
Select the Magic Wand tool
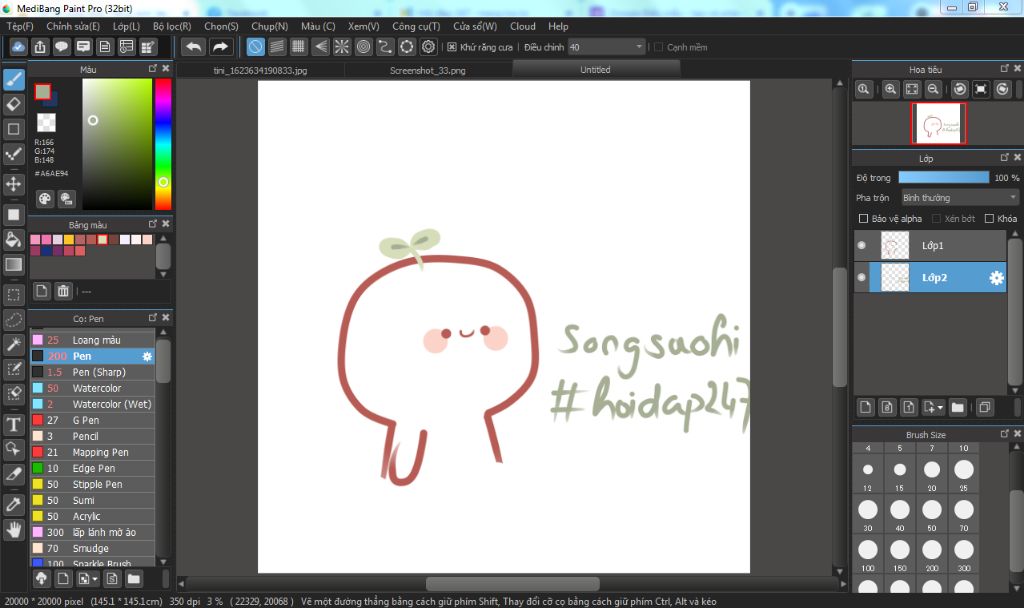pos(14,344)
